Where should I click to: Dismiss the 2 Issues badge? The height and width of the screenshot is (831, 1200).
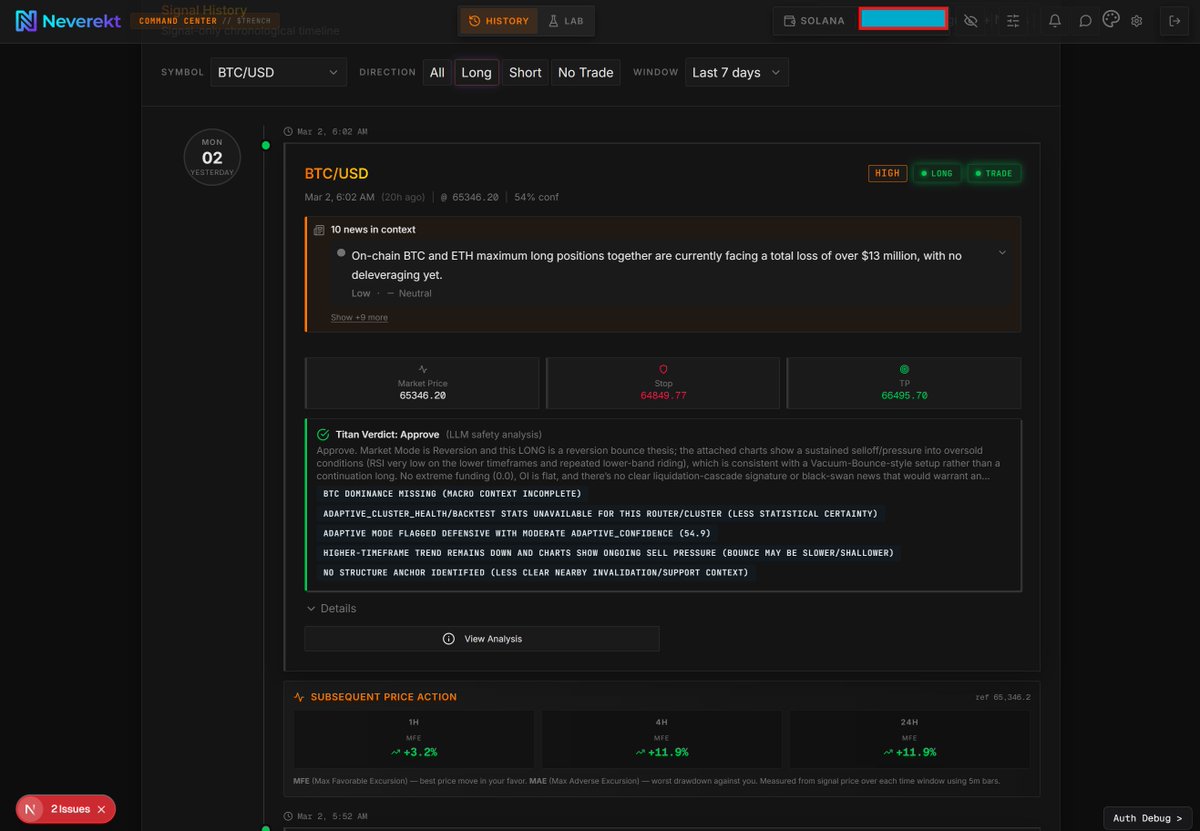click(x=101, y=809)
